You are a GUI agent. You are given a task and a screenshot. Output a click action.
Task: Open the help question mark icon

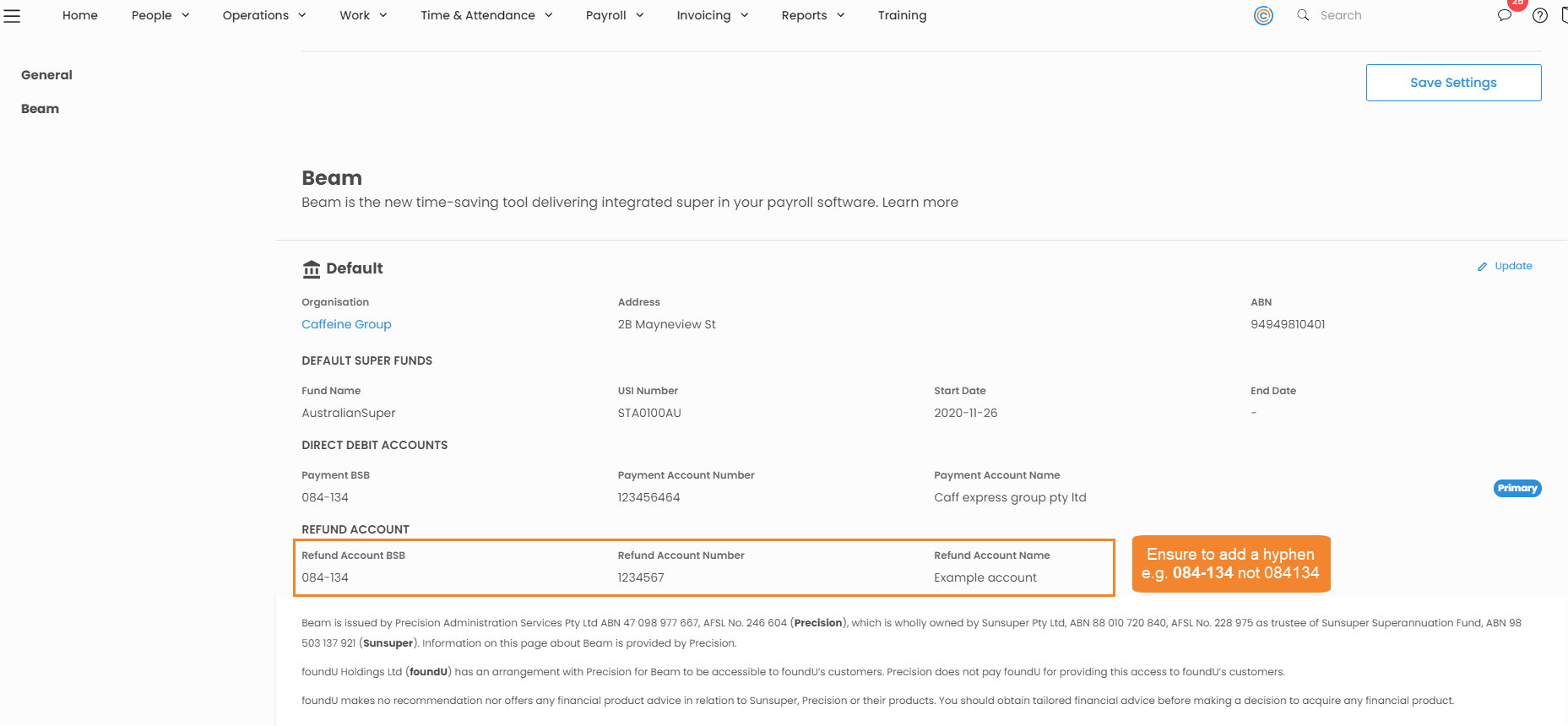(1540, 16)
